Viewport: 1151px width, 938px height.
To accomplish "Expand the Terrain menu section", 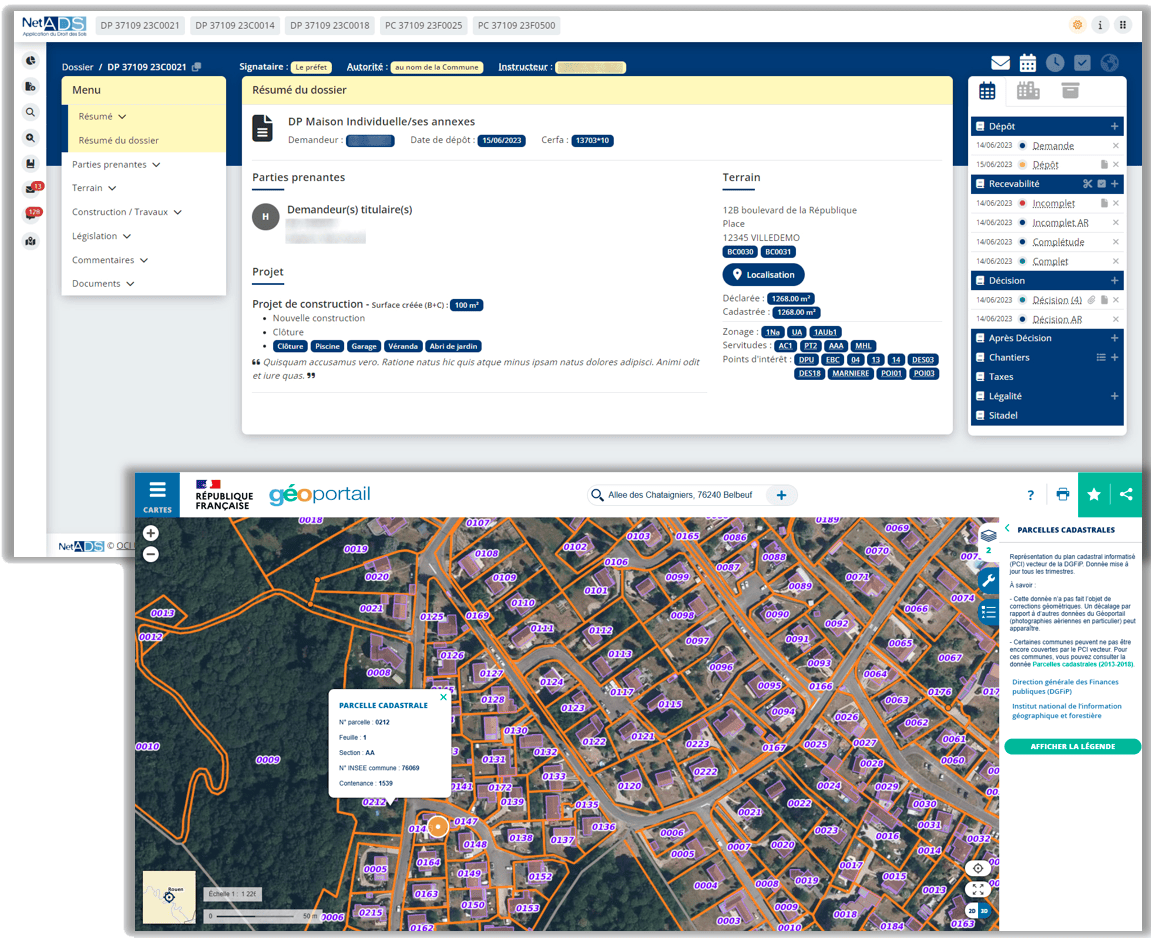I will point(94,188).
